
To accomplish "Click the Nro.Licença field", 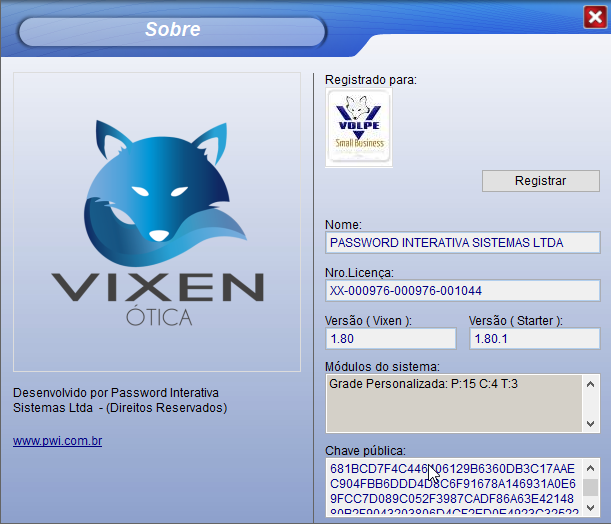I will [x=463, y=291].
